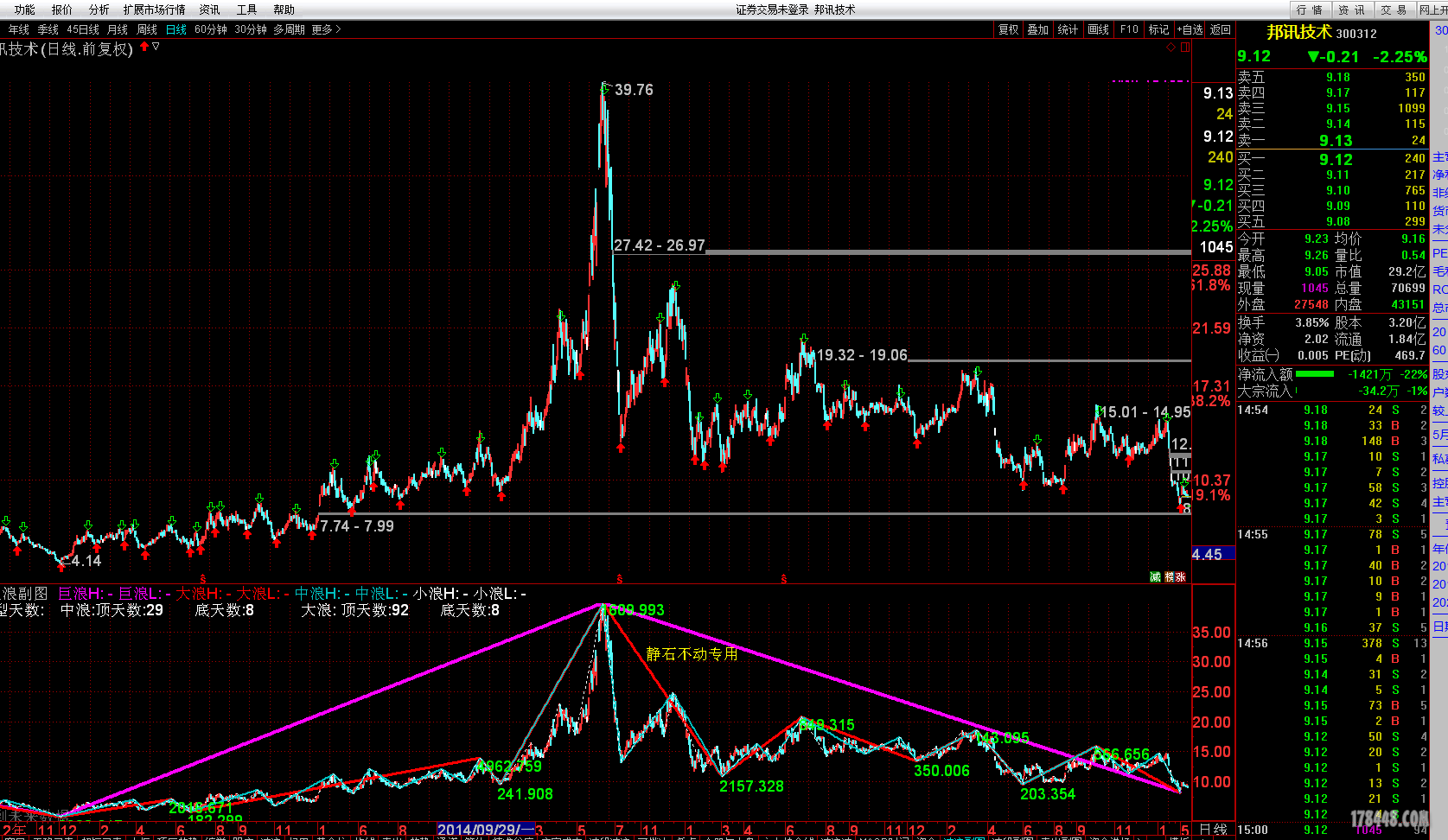Switch chart period to 年线
Image resolution: width=1448 pixels, height=840 pixels.
point(18,29)
